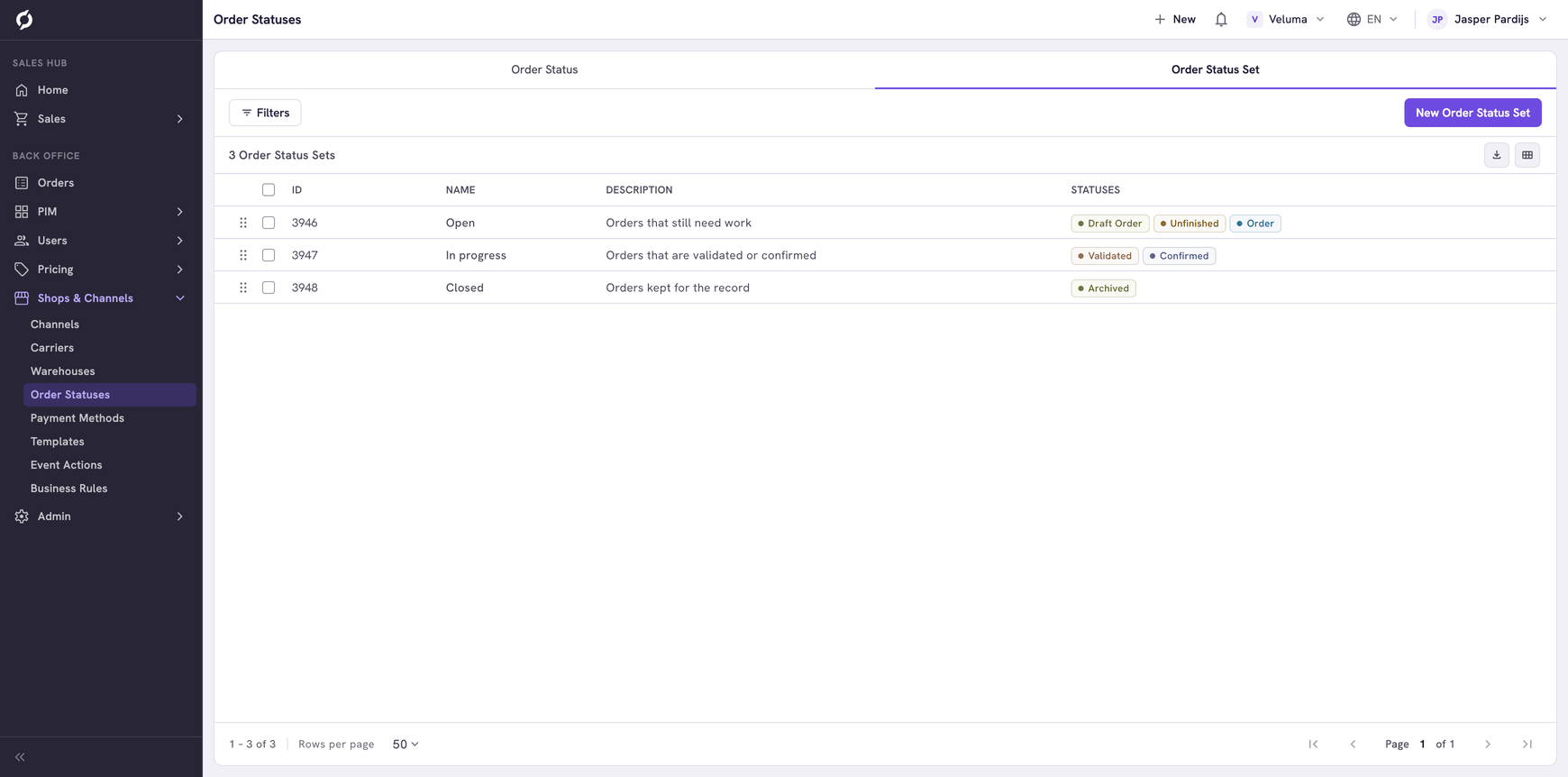Viewport: 1568px width, 777px height.
Task: Click the New button in top bar
Action: (1175, 19)
